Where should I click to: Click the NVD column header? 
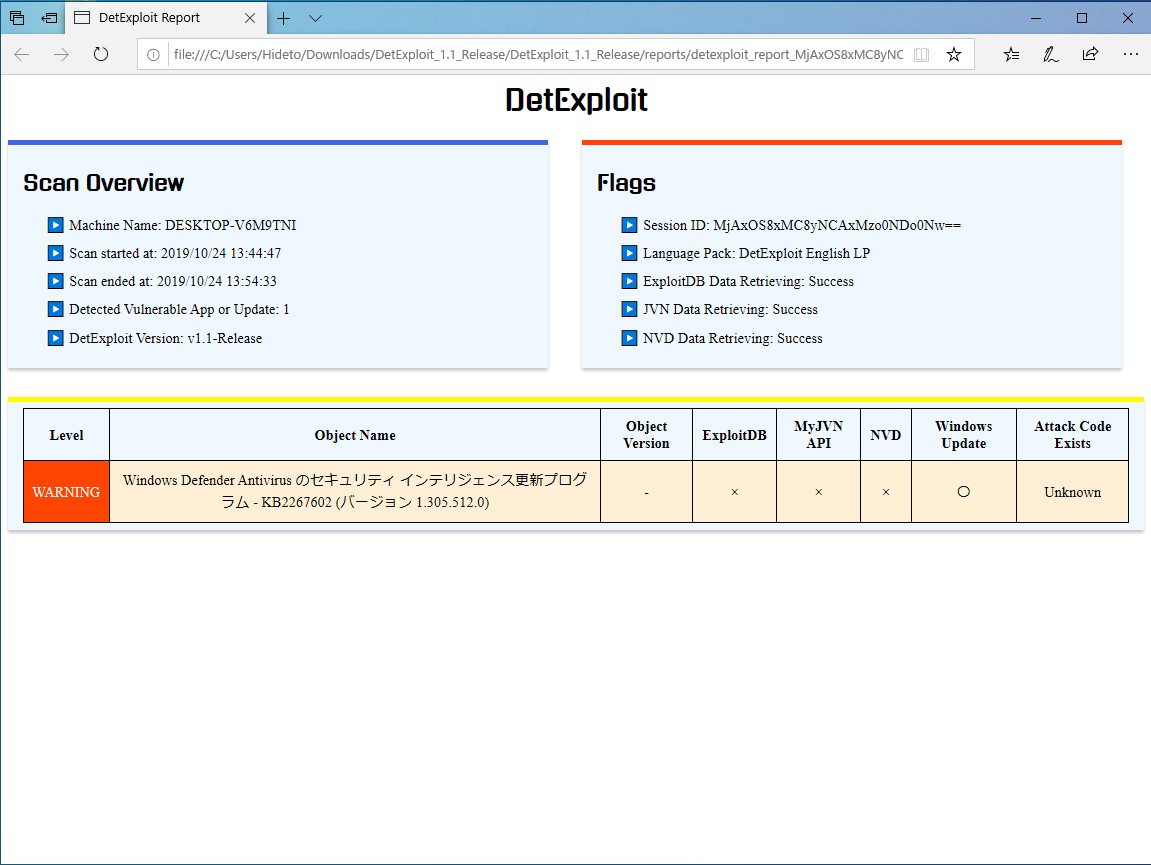click(885, 435)
